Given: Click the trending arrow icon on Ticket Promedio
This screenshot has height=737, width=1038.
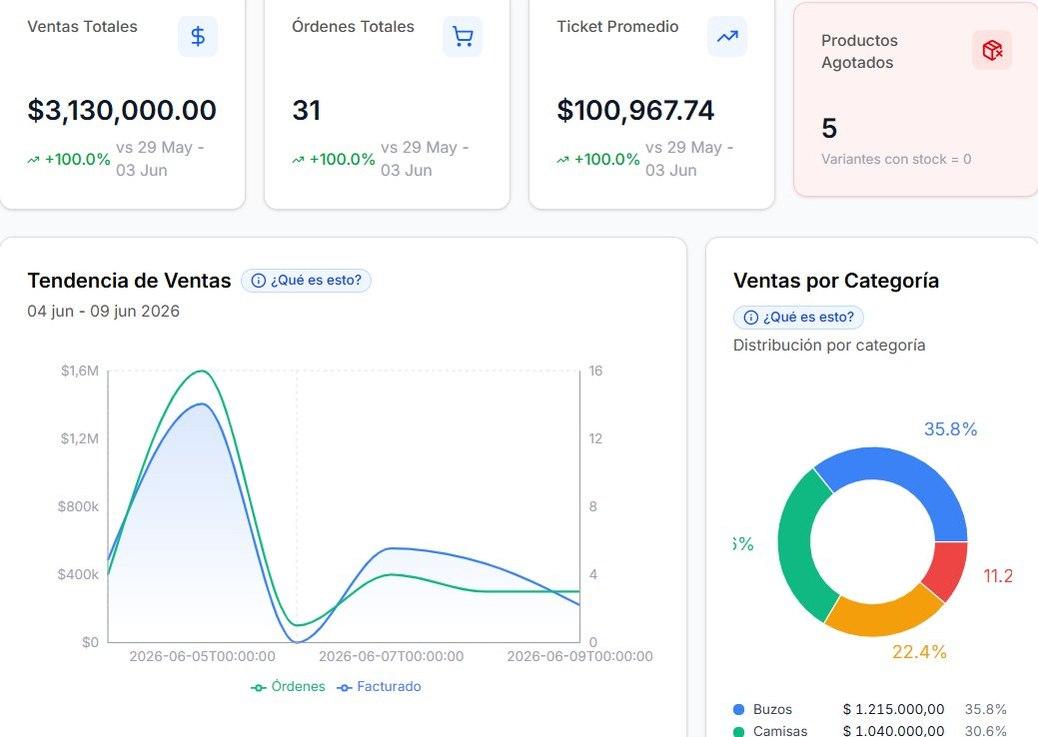Looking at the screenshot, I should 727,36.
